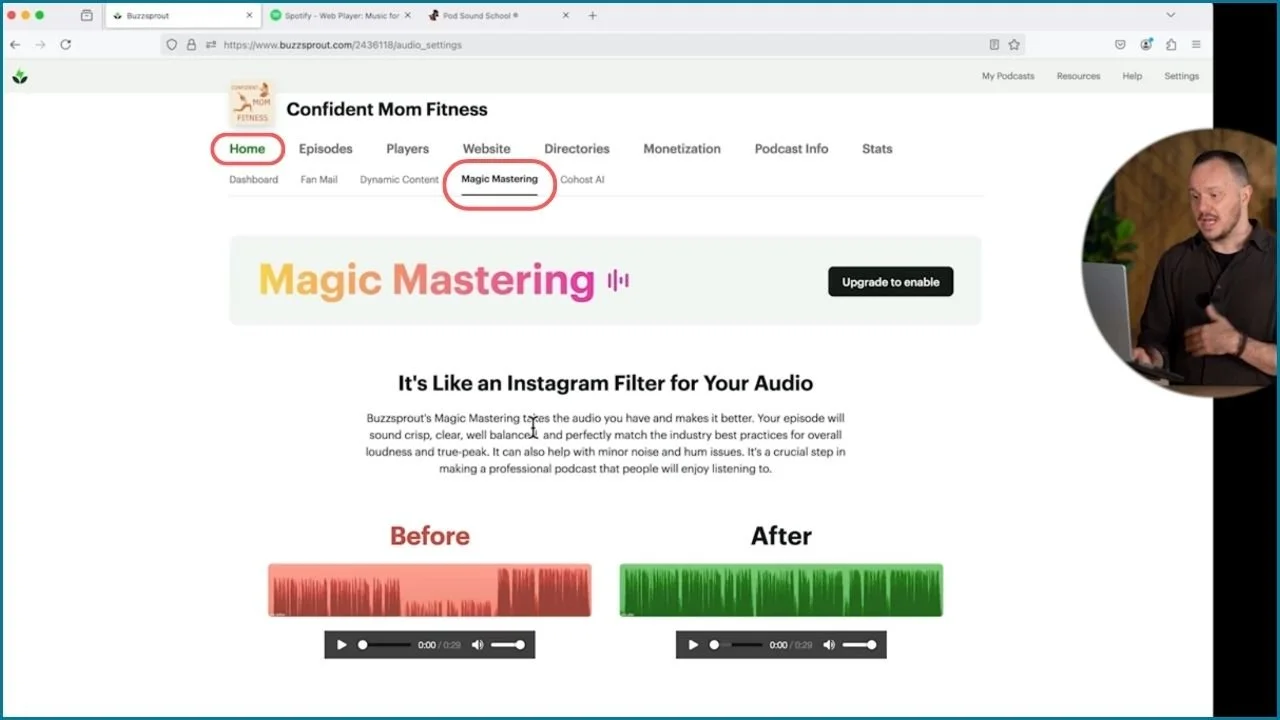Close the Buzzsprout browser tab
Screen dimensions: 1280x720
coord(249,16)
